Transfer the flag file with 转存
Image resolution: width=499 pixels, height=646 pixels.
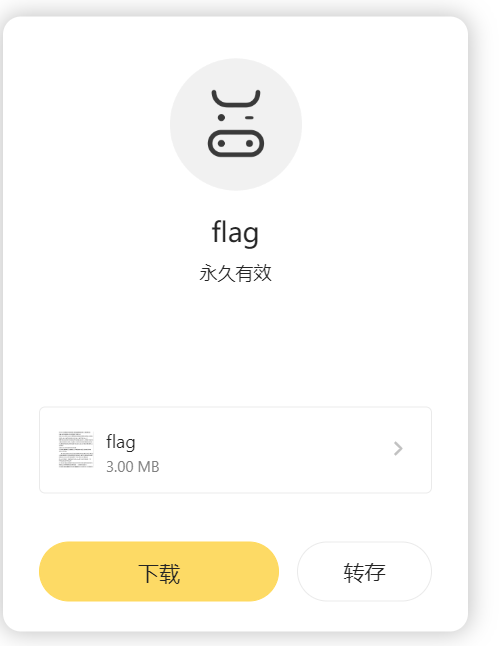(x=364, y=571)
